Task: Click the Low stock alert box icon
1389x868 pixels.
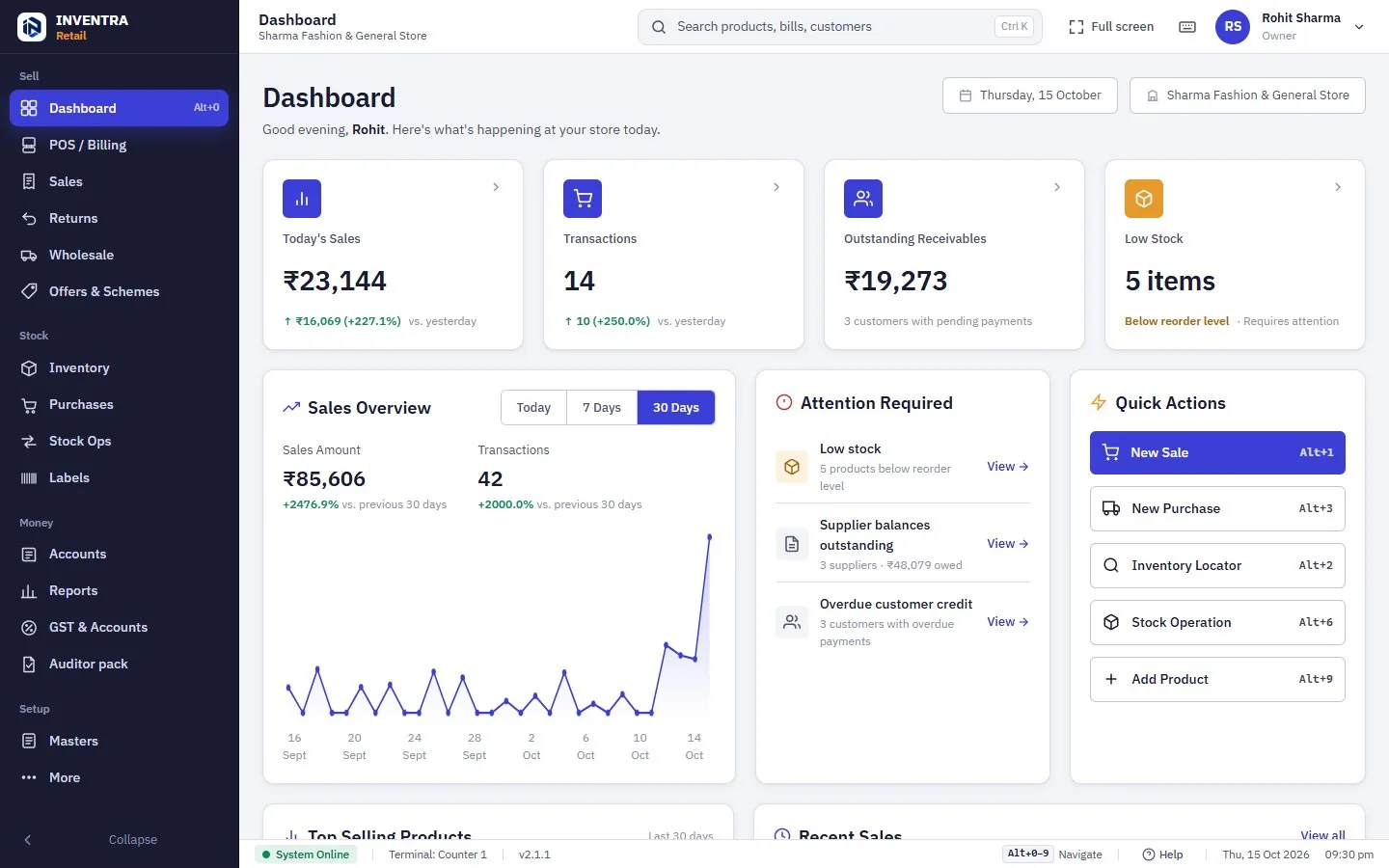Action: [x=792, y=467]
